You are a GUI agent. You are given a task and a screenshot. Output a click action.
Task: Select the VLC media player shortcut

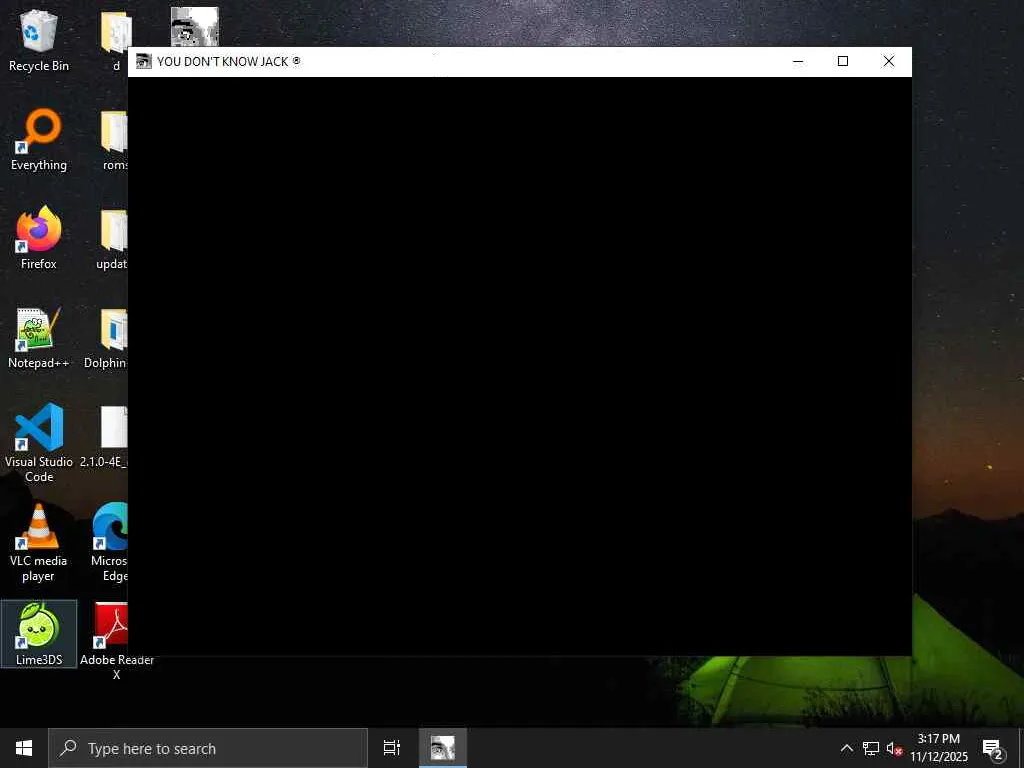click(39, 542)
